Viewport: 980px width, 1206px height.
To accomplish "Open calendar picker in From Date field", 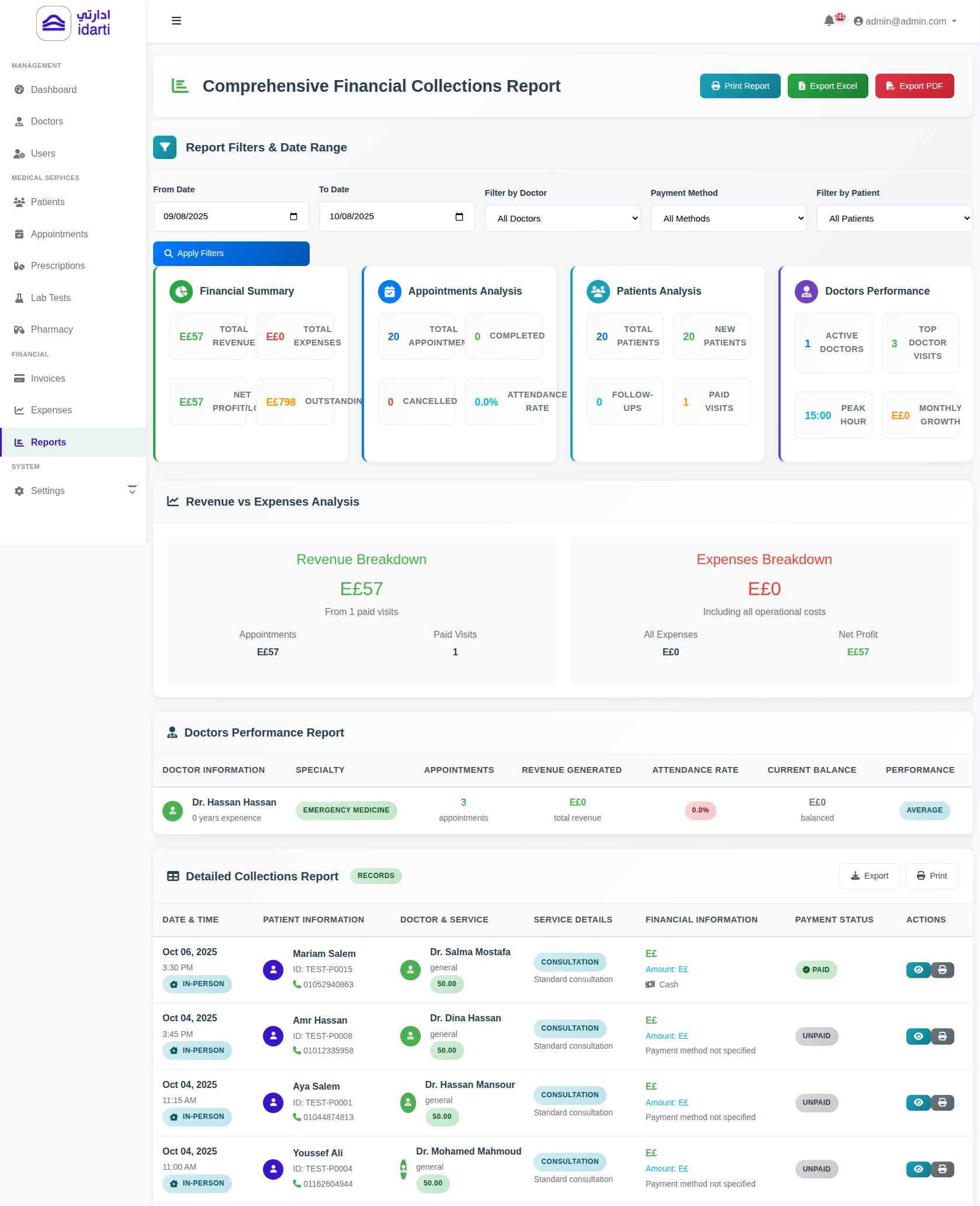I will coord(293,217).
